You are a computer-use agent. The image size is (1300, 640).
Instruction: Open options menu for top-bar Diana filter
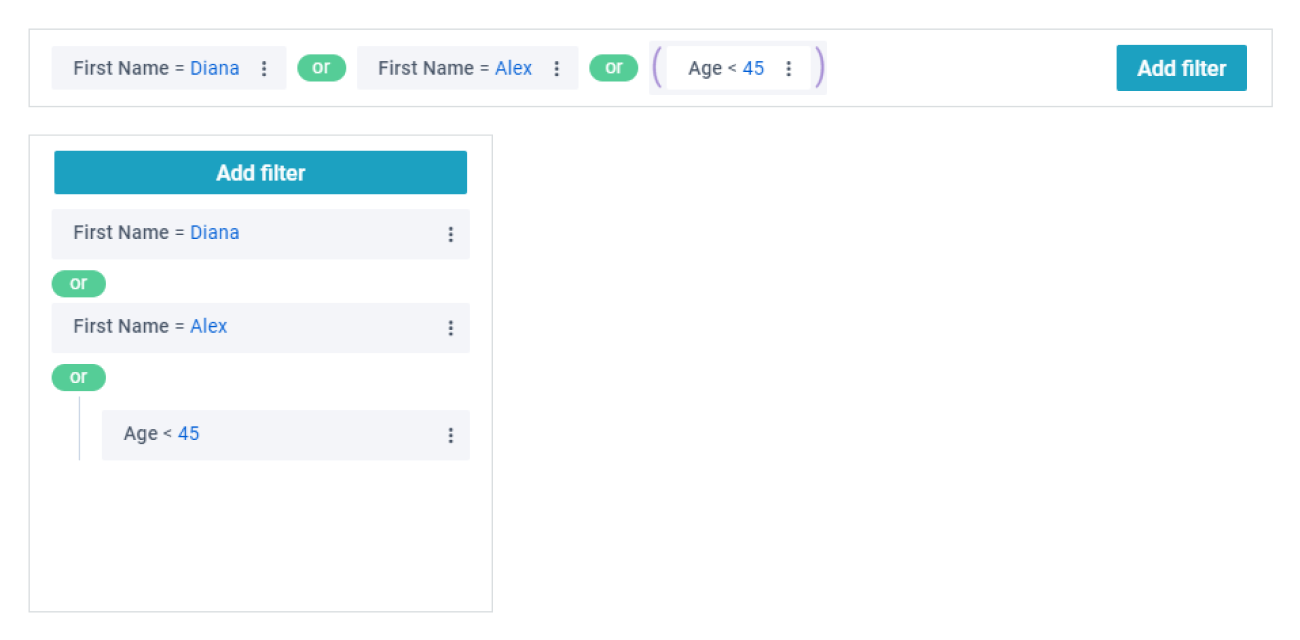(x=264, y=69)
